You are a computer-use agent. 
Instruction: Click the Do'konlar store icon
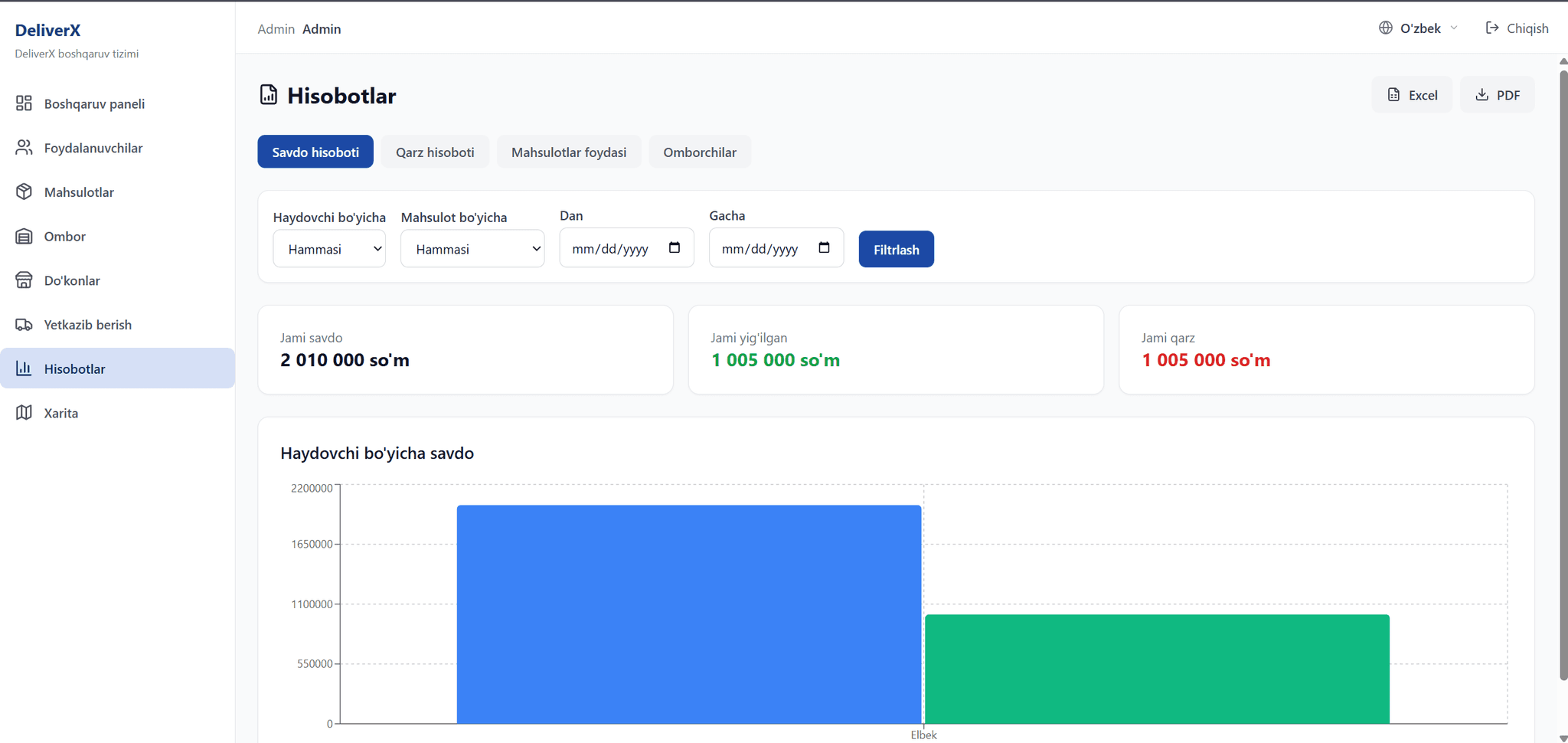(24, 280)
